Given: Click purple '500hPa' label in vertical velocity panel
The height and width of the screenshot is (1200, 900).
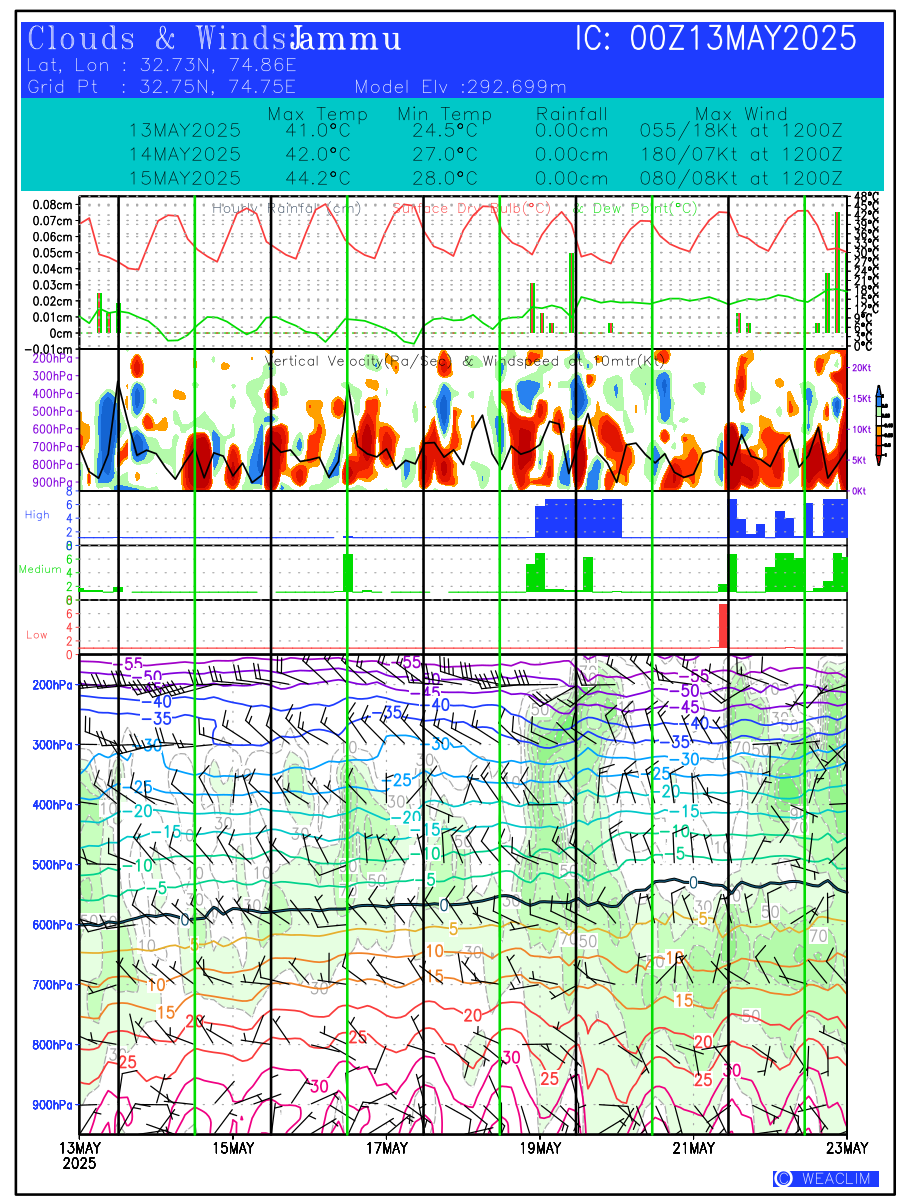Looking at the screenshot, I should pos(54,412).
